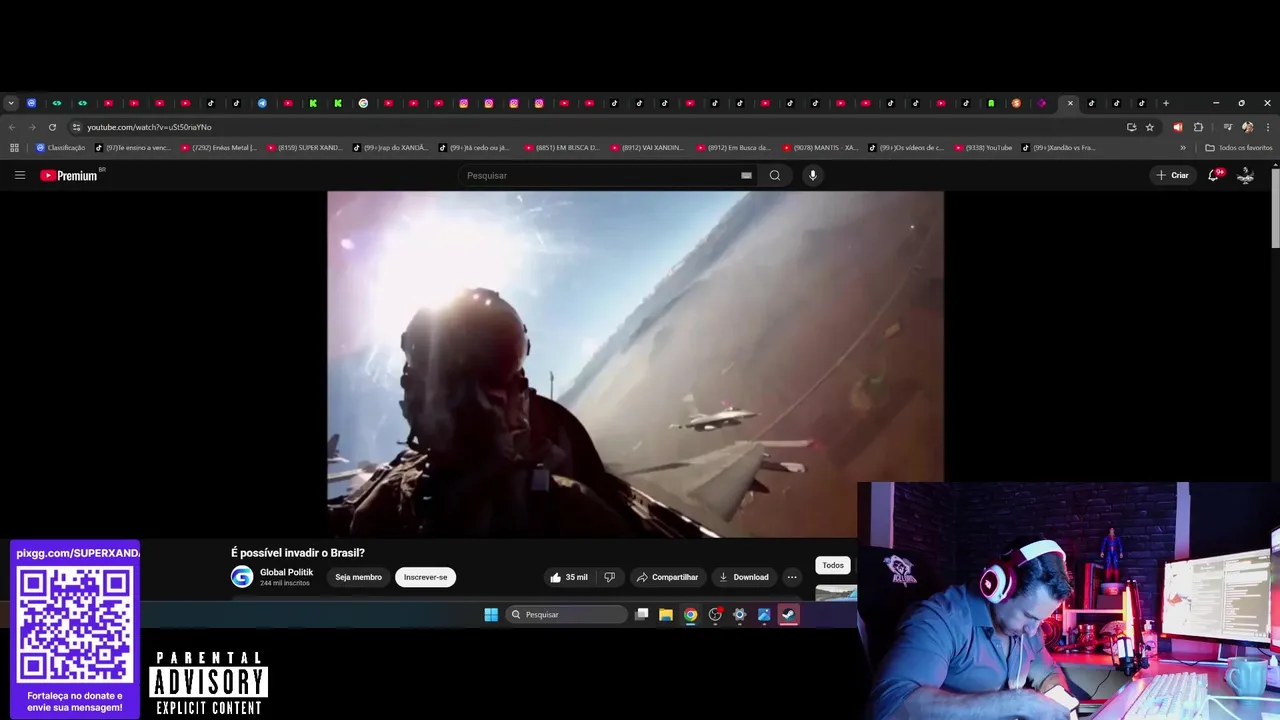This screenshot has height=720, width=1280.
Task: Download the video
Action: pos(743,577)
